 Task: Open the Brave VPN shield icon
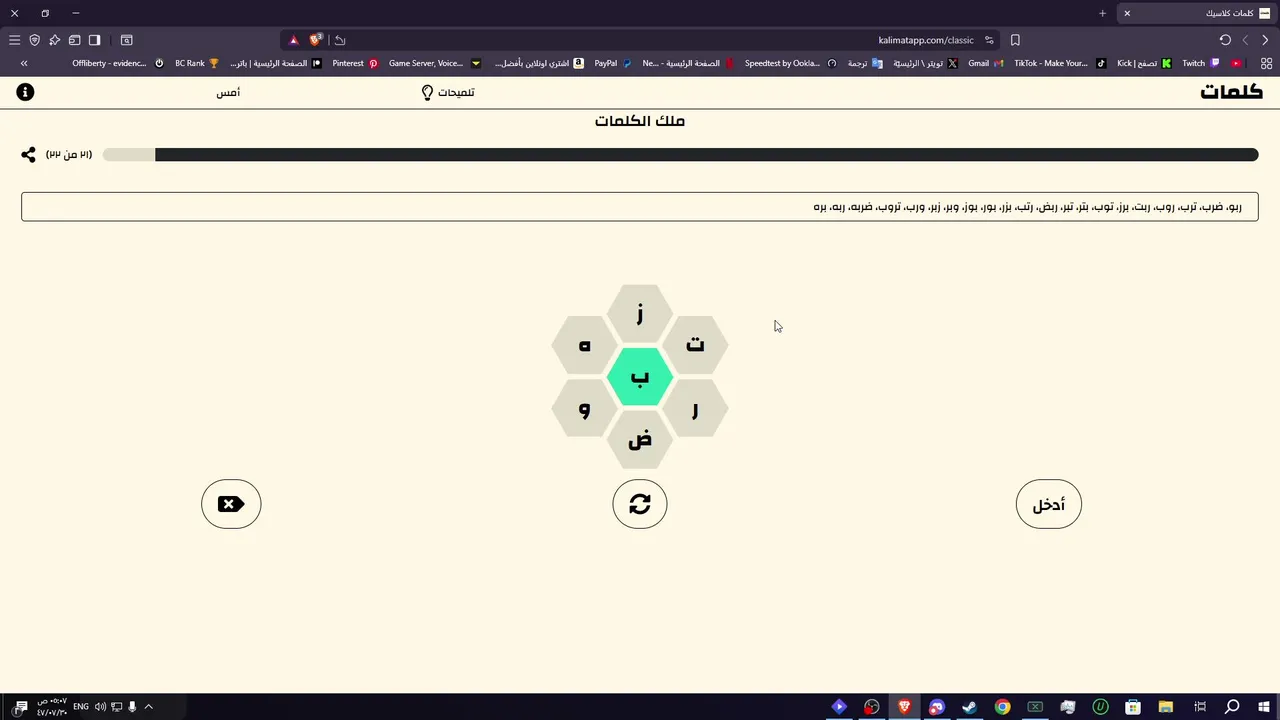34,40
